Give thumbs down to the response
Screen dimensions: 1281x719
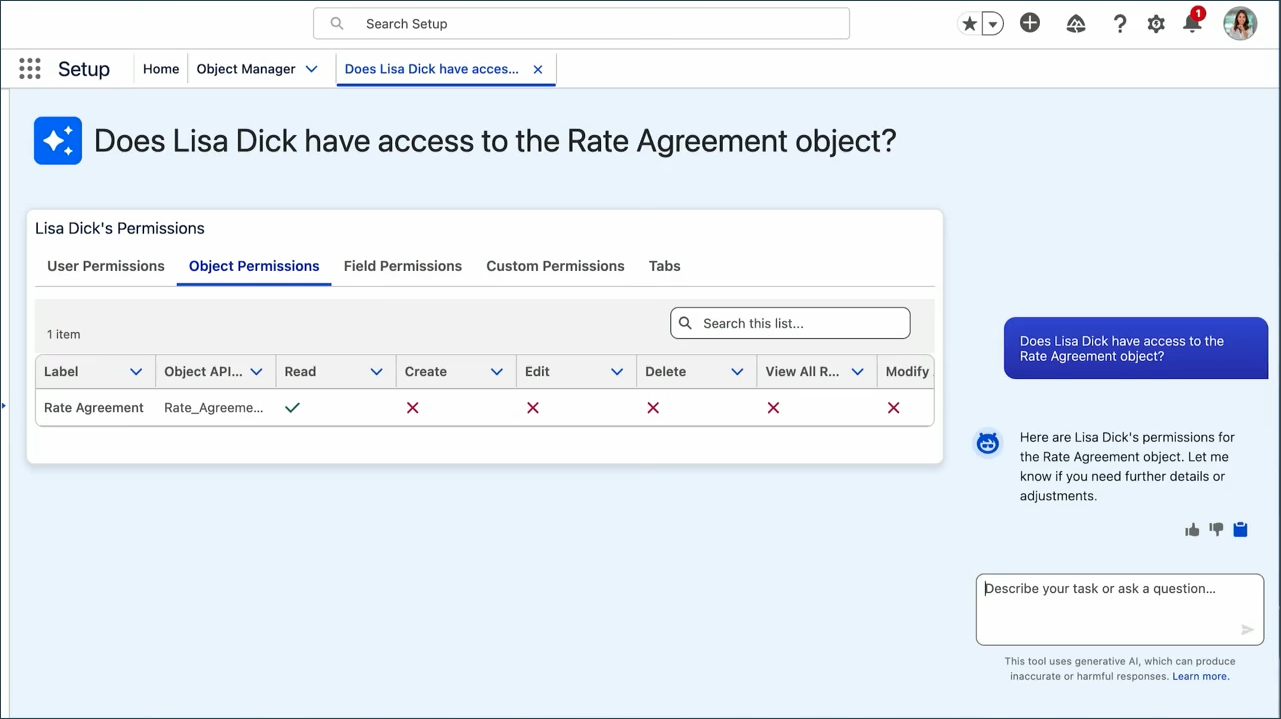tap(1216, 530)
